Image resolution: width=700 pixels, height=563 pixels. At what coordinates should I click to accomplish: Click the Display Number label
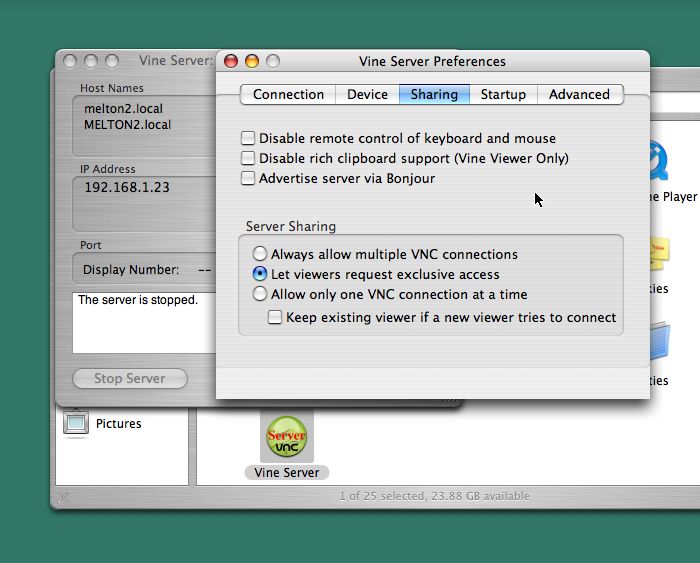(131, 270)
